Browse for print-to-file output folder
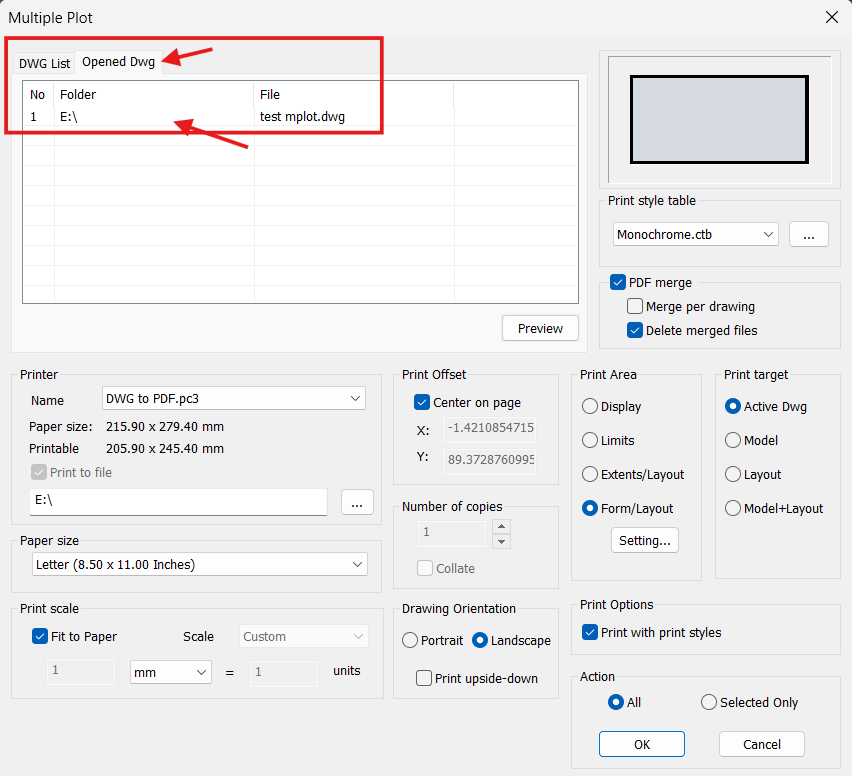Viewport: 852px width, 776px height. pos(357,502)
